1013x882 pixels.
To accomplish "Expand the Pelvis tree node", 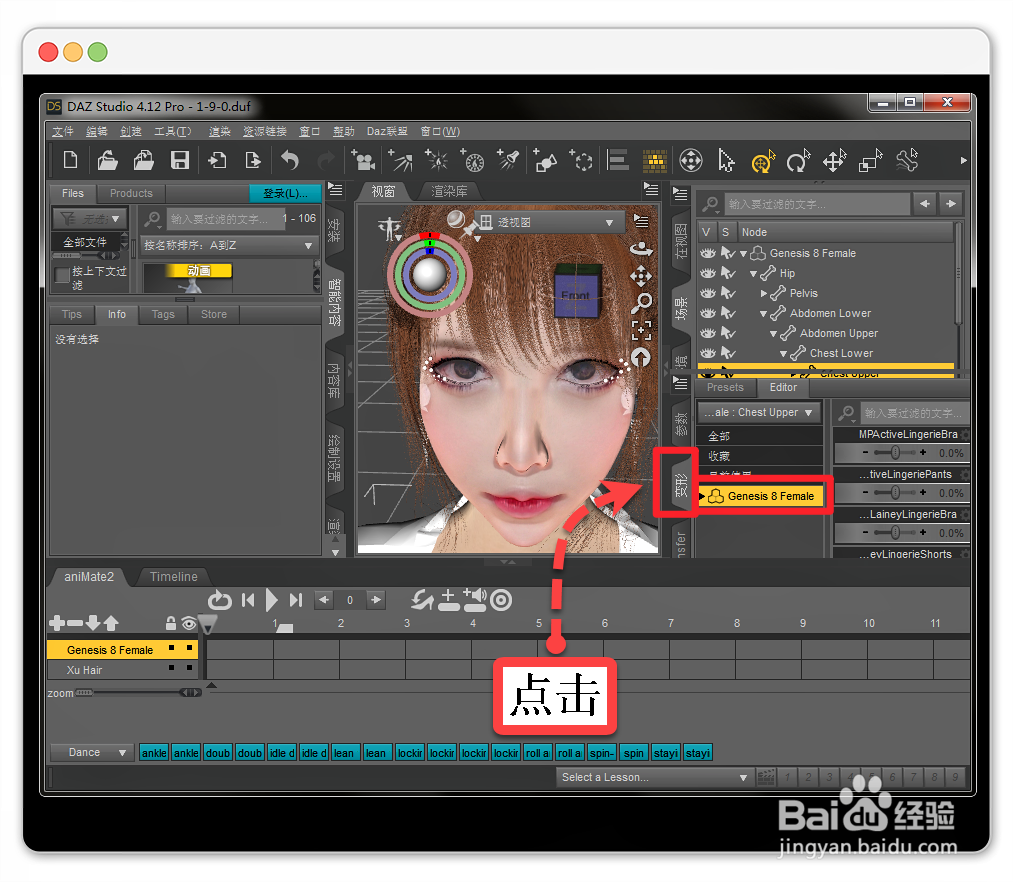I will pyautogui.click(x=764, y=293).
